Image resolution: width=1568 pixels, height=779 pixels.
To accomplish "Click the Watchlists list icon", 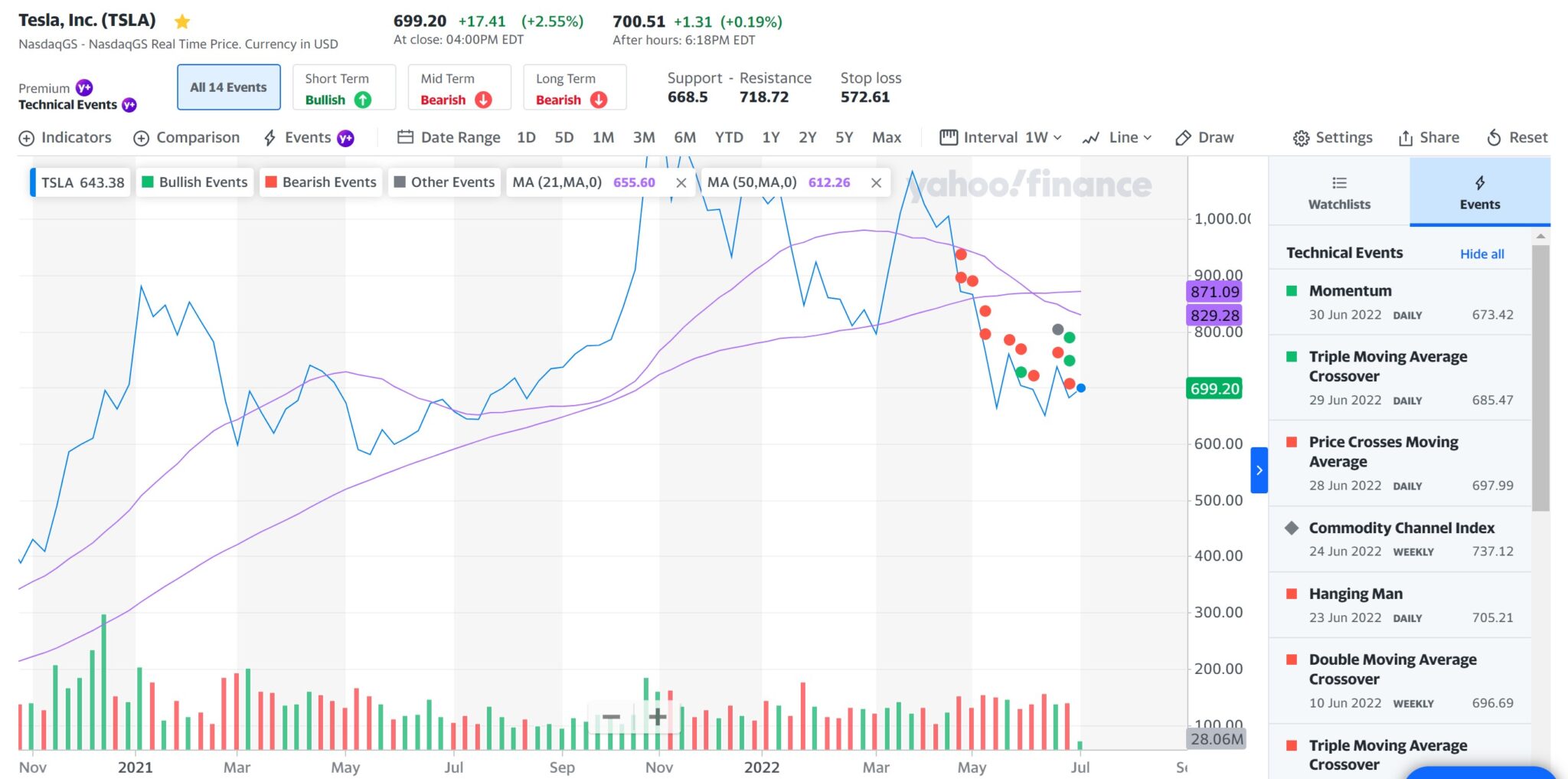I will pos(1339,183).
